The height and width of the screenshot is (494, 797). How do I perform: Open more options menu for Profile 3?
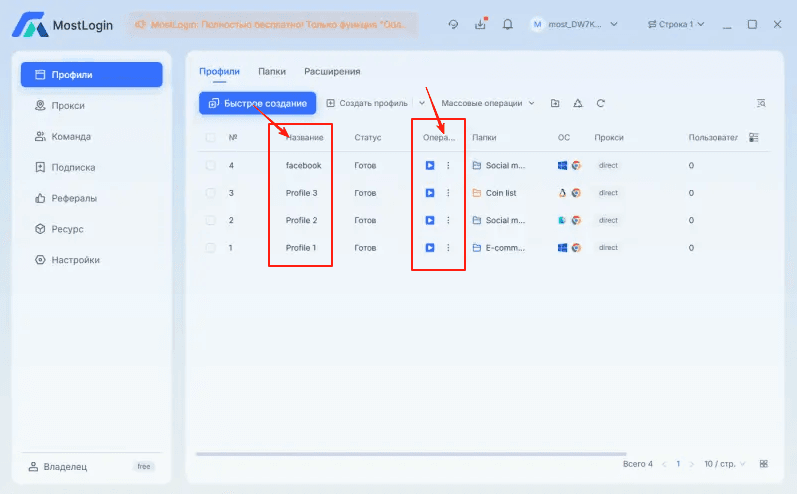(x=448, y=193)
